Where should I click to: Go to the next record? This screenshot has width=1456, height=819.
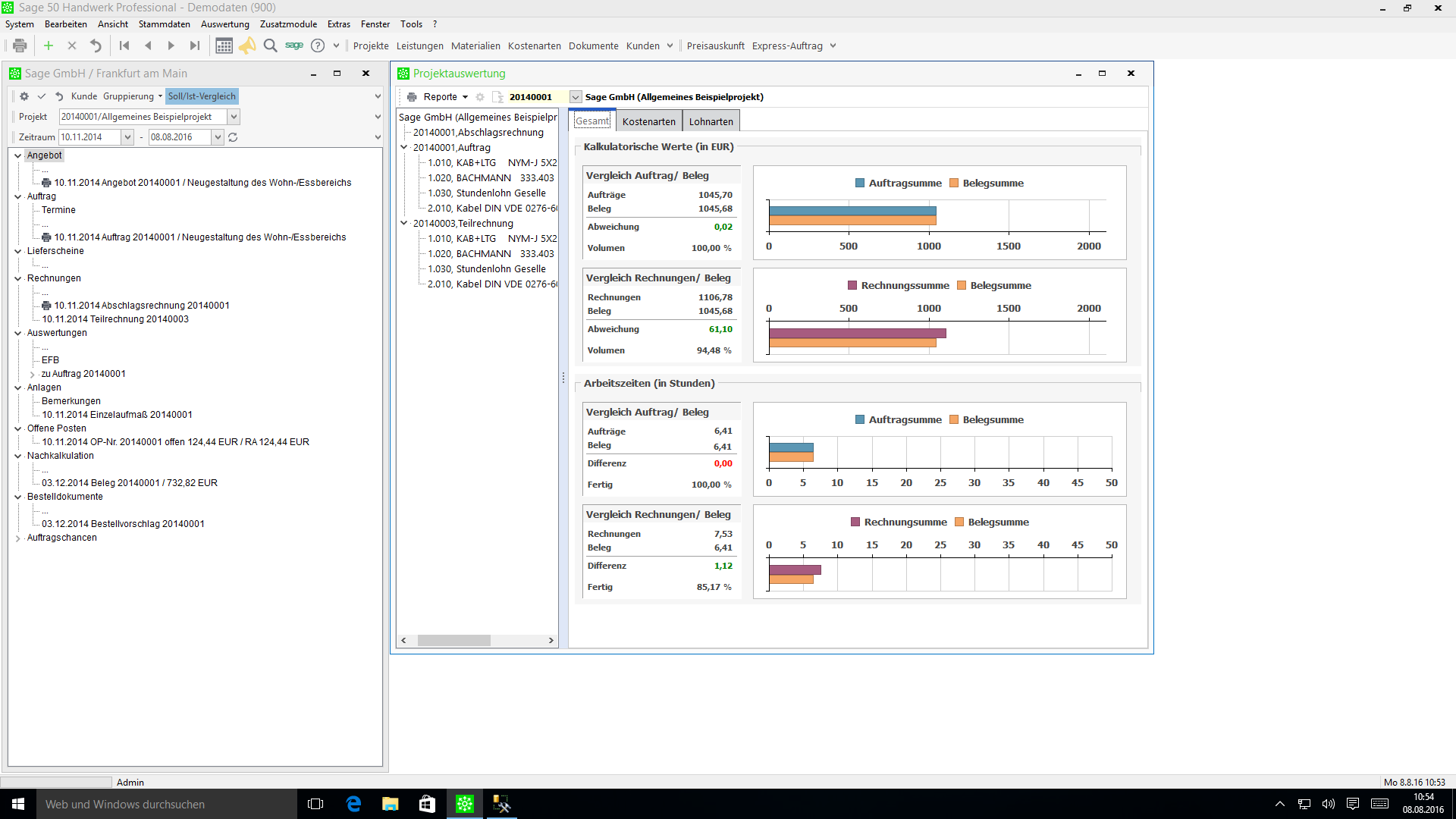tap(171, 45)
